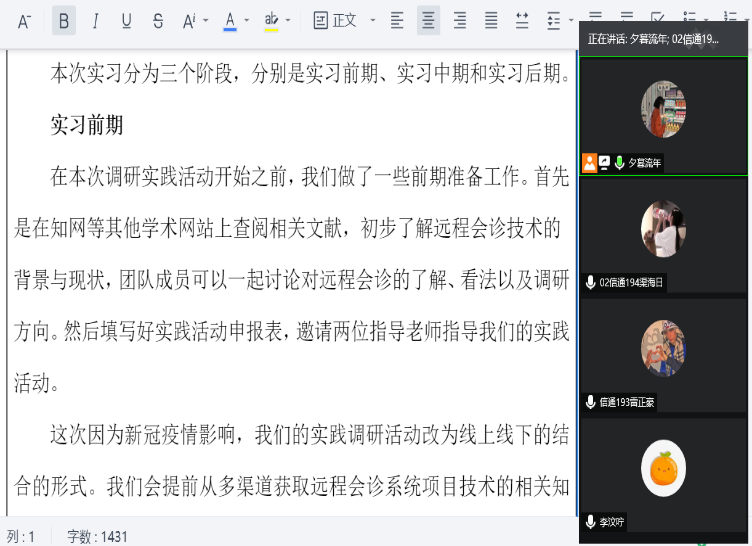Click the orange avatar of 李汶咛
Viewport: 752px width, 546px height.
point(663,468)
